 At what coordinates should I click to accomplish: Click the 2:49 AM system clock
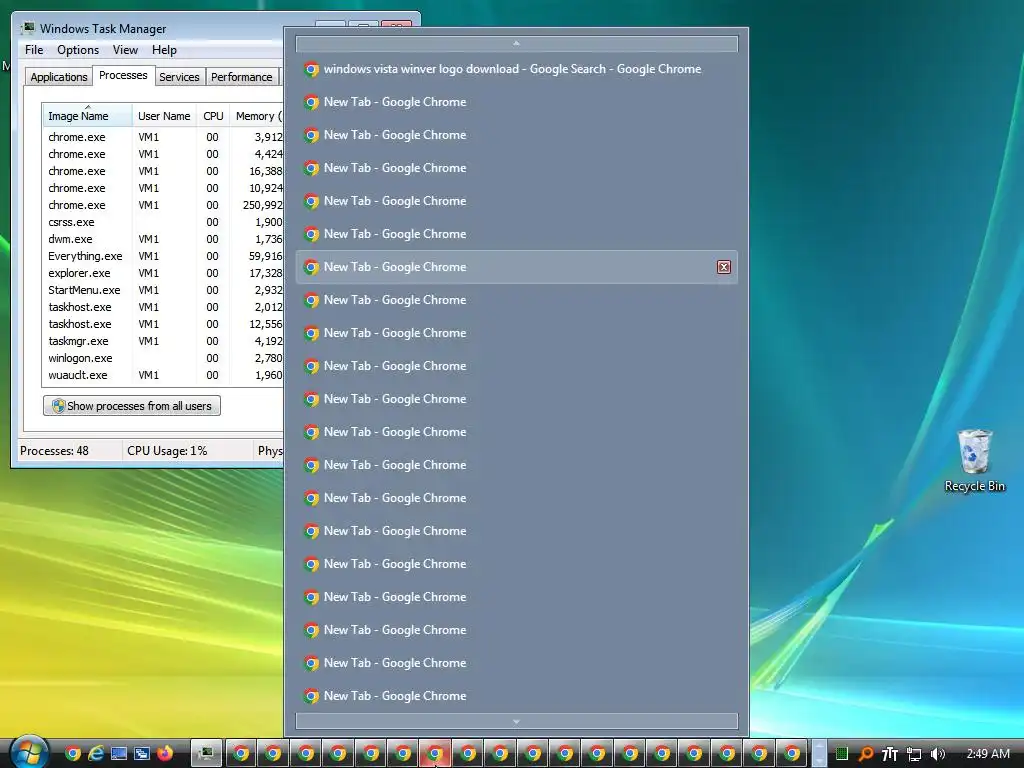coord(988,754)
